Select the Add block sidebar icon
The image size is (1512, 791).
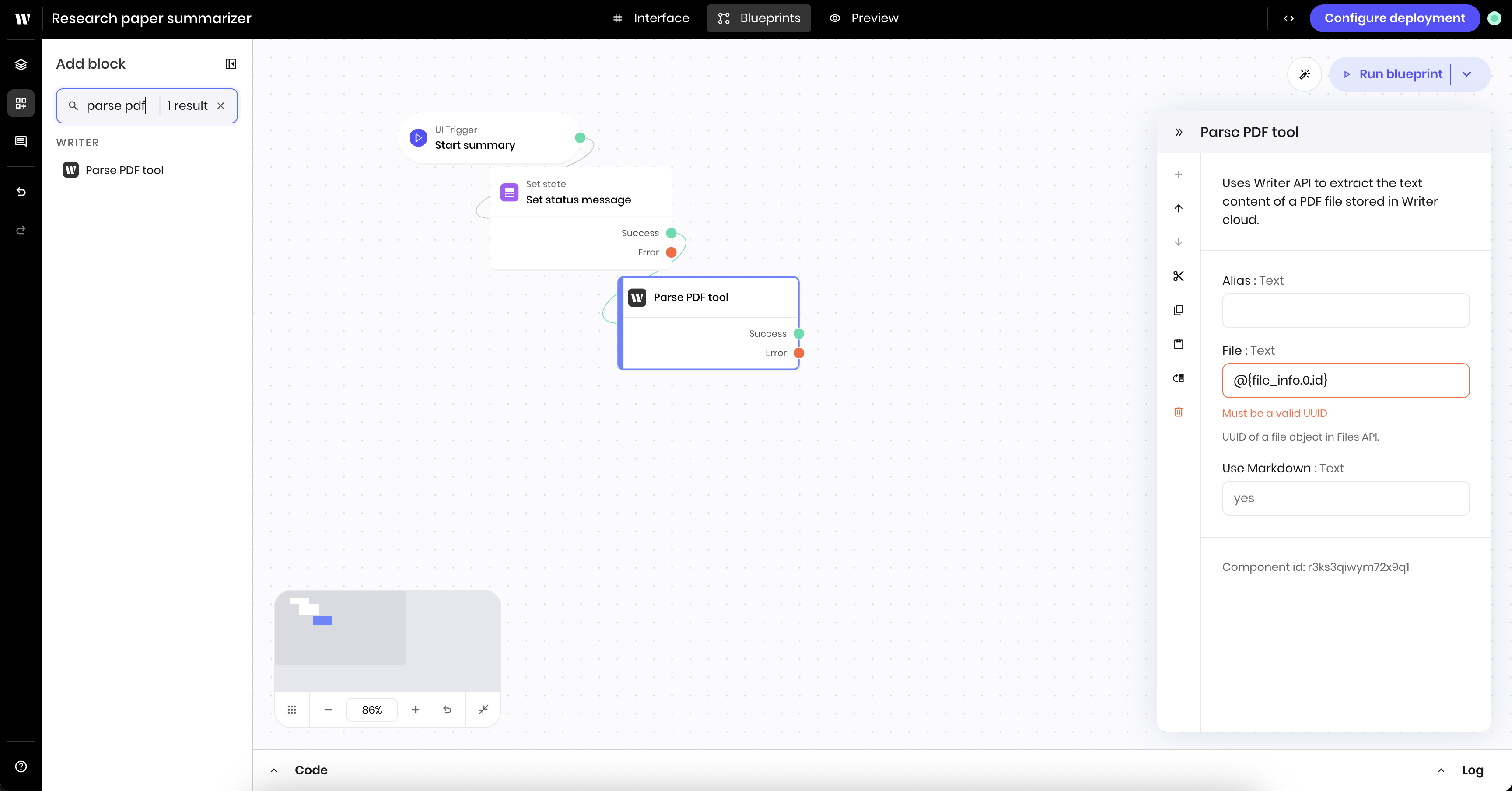21,103
